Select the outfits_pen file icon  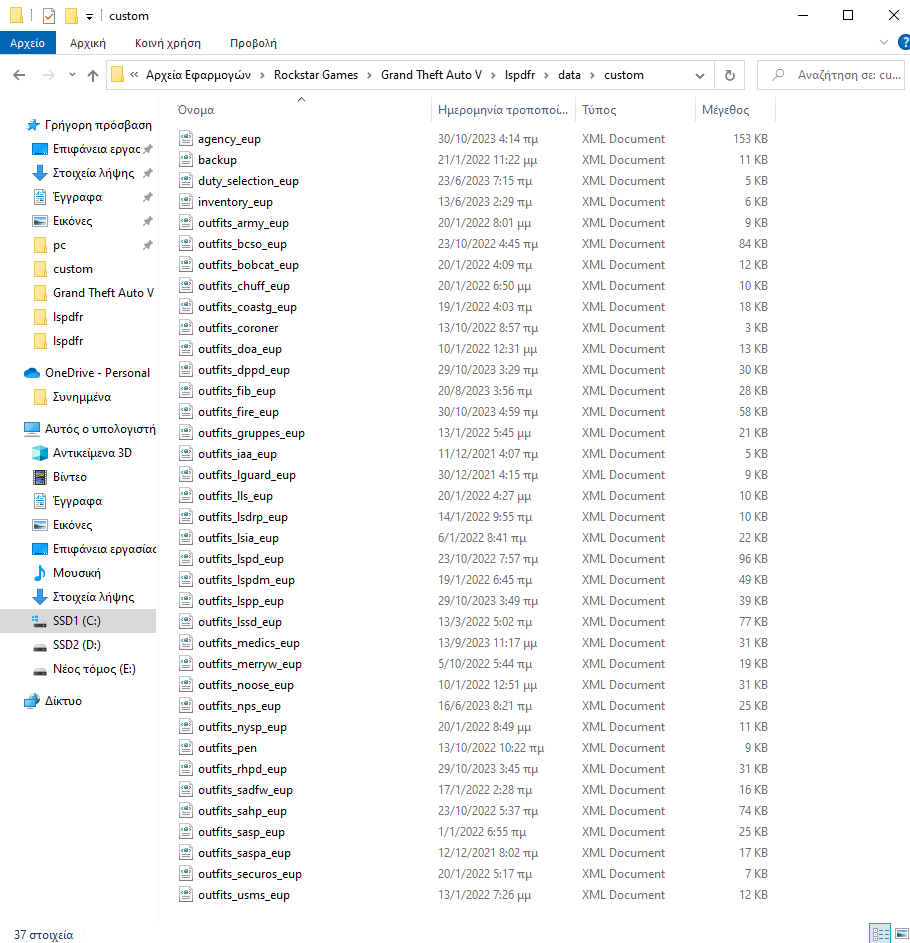(186, 748)
